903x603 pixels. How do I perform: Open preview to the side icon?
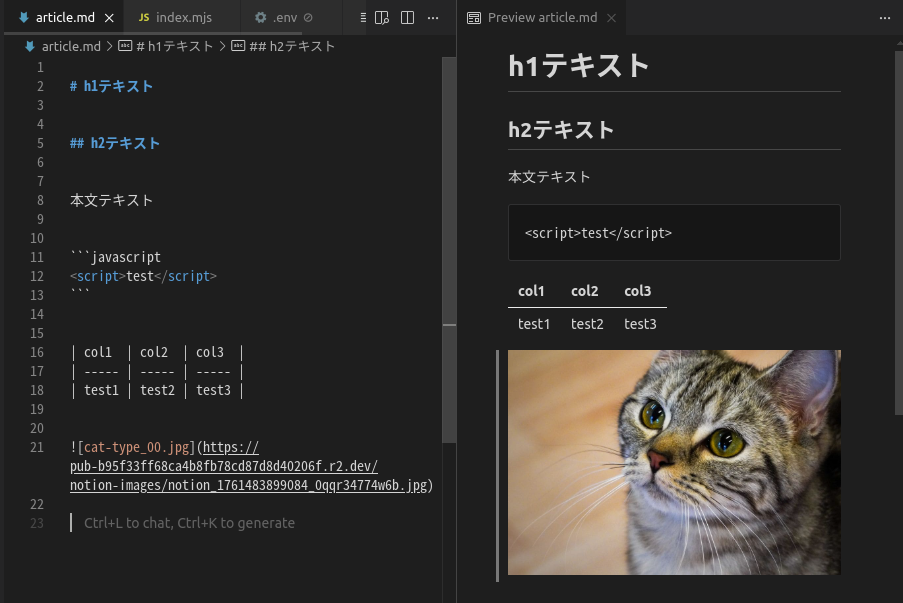381,18
